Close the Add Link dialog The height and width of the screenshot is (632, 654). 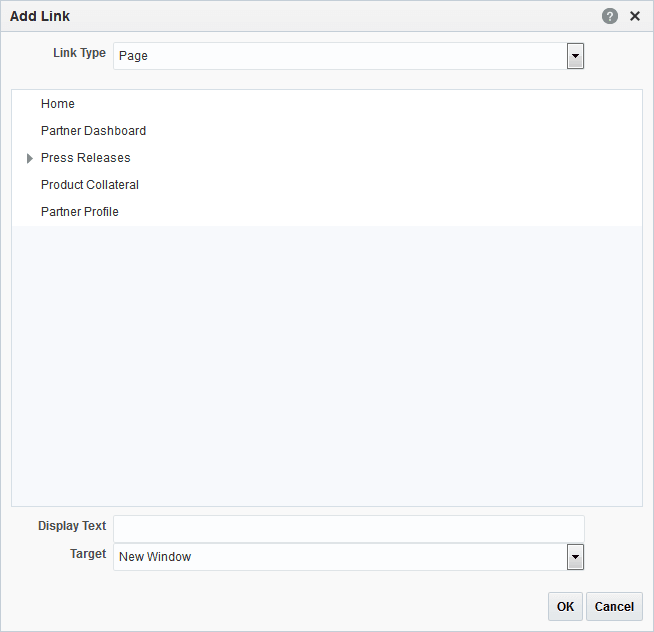(635, 16)
